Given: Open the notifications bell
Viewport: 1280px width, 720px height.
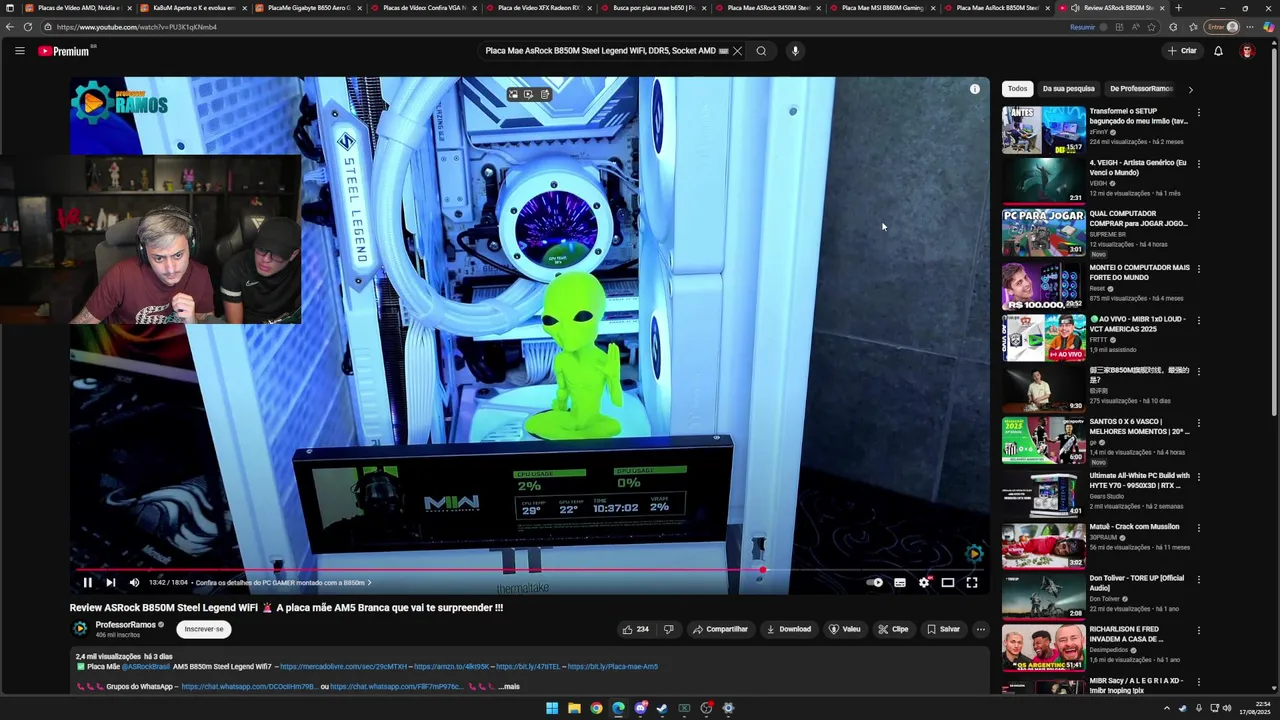Looking at the screenshot, I should click(x=1218, y=51).
